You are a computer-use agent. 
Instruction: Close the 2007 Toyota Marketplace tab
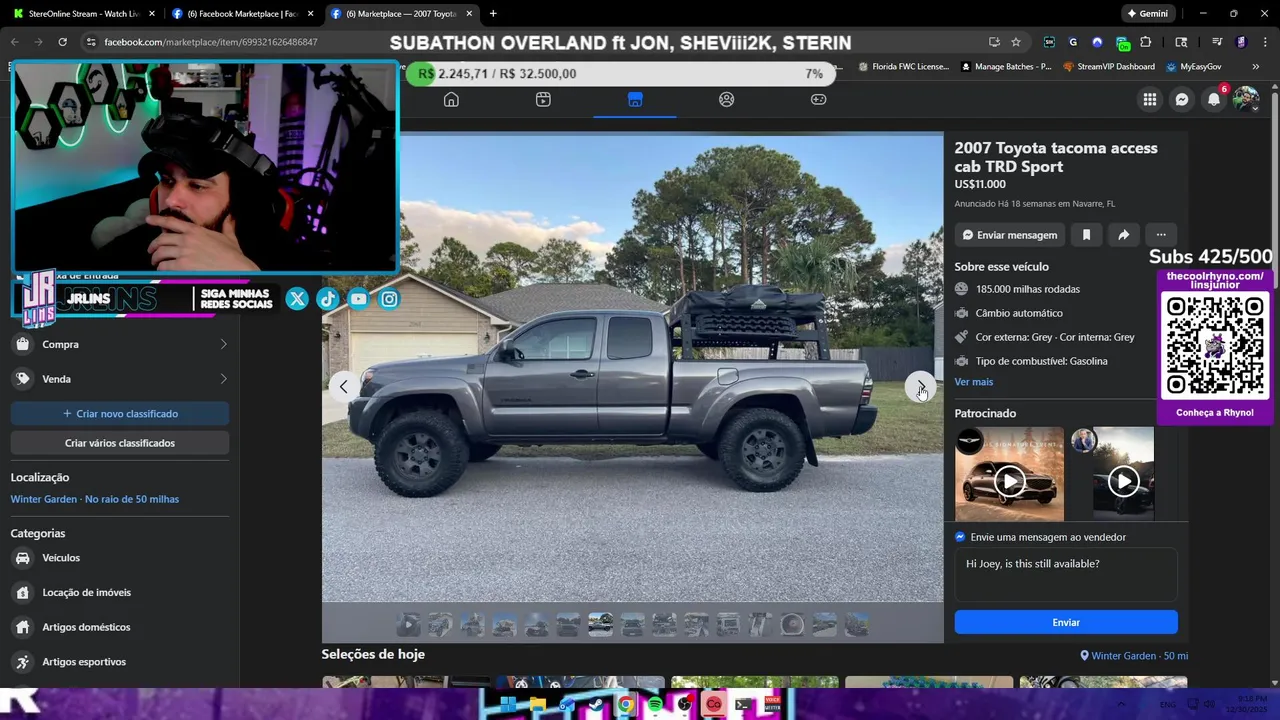pos(469,14)
